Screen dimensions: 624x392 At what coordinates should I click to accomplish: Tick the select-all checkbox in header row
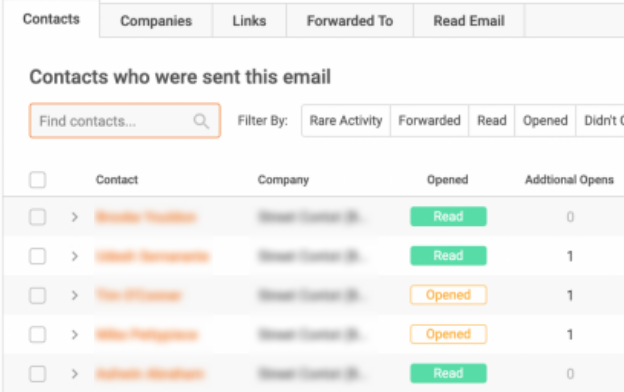click(37, 180)
